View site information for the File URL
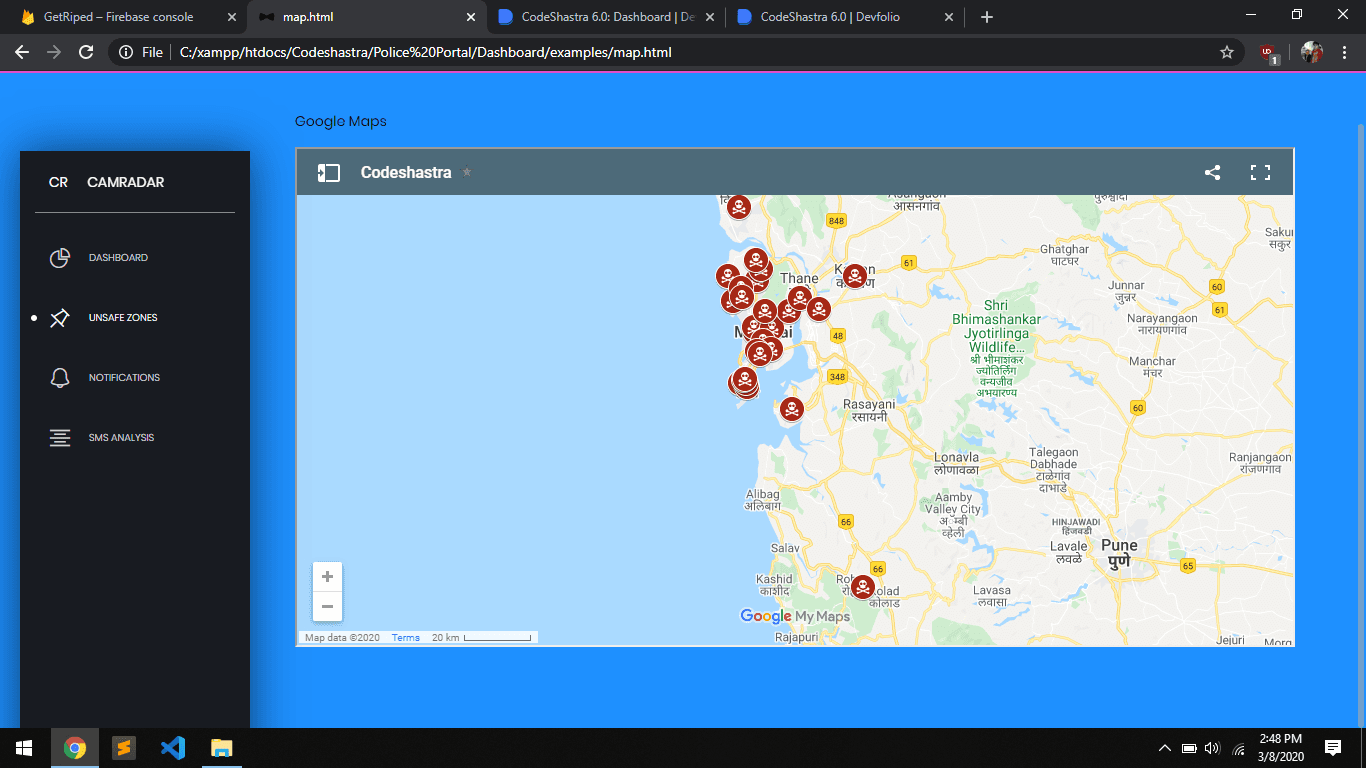The width and height of the screenshot is (1366, 768). pyautogui.click(x=140, y=52)
